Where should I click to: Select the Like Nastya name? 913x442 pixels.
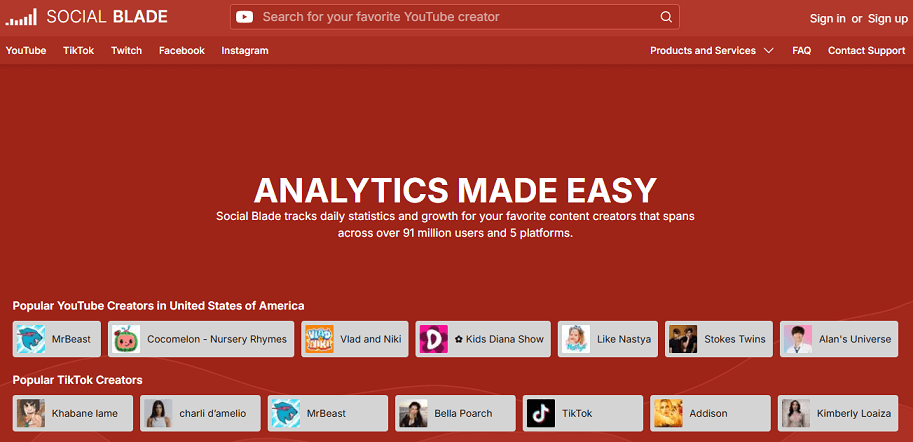[624, 339]
